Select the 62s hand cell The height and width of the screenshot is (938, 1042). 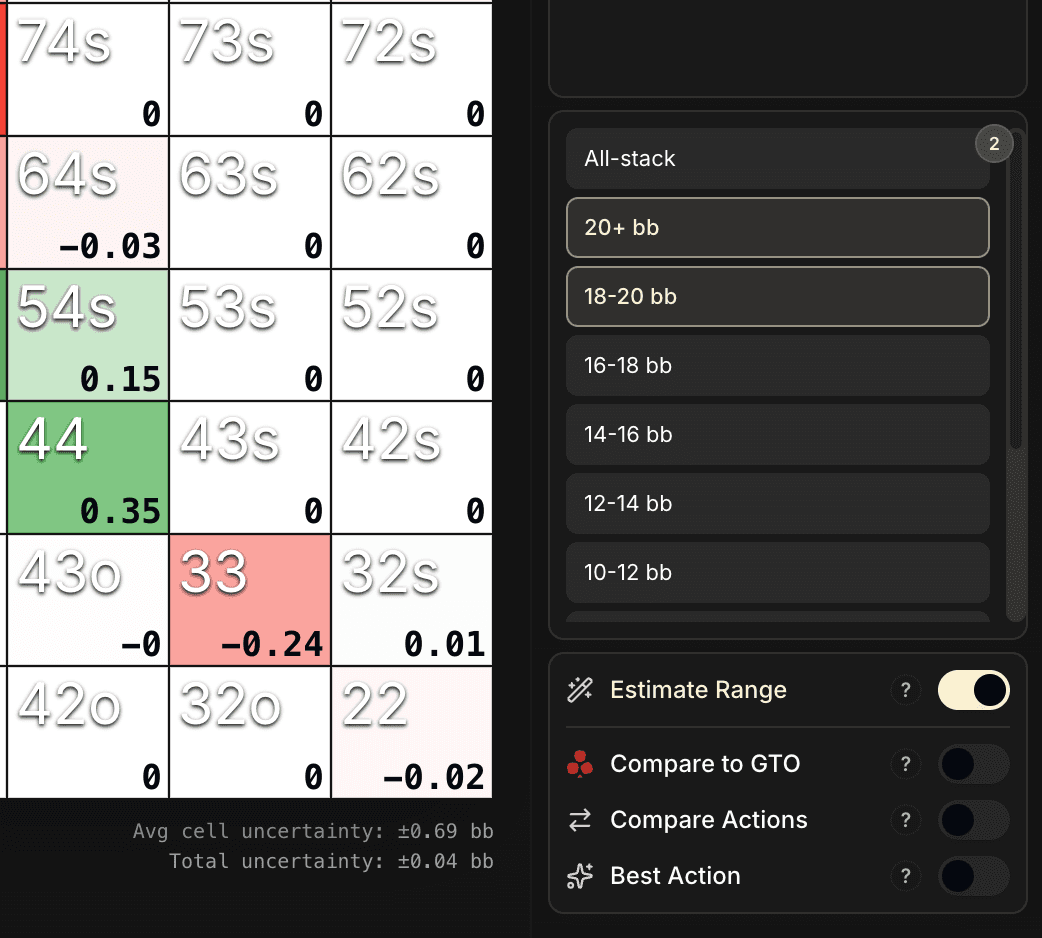click(412, 203)
